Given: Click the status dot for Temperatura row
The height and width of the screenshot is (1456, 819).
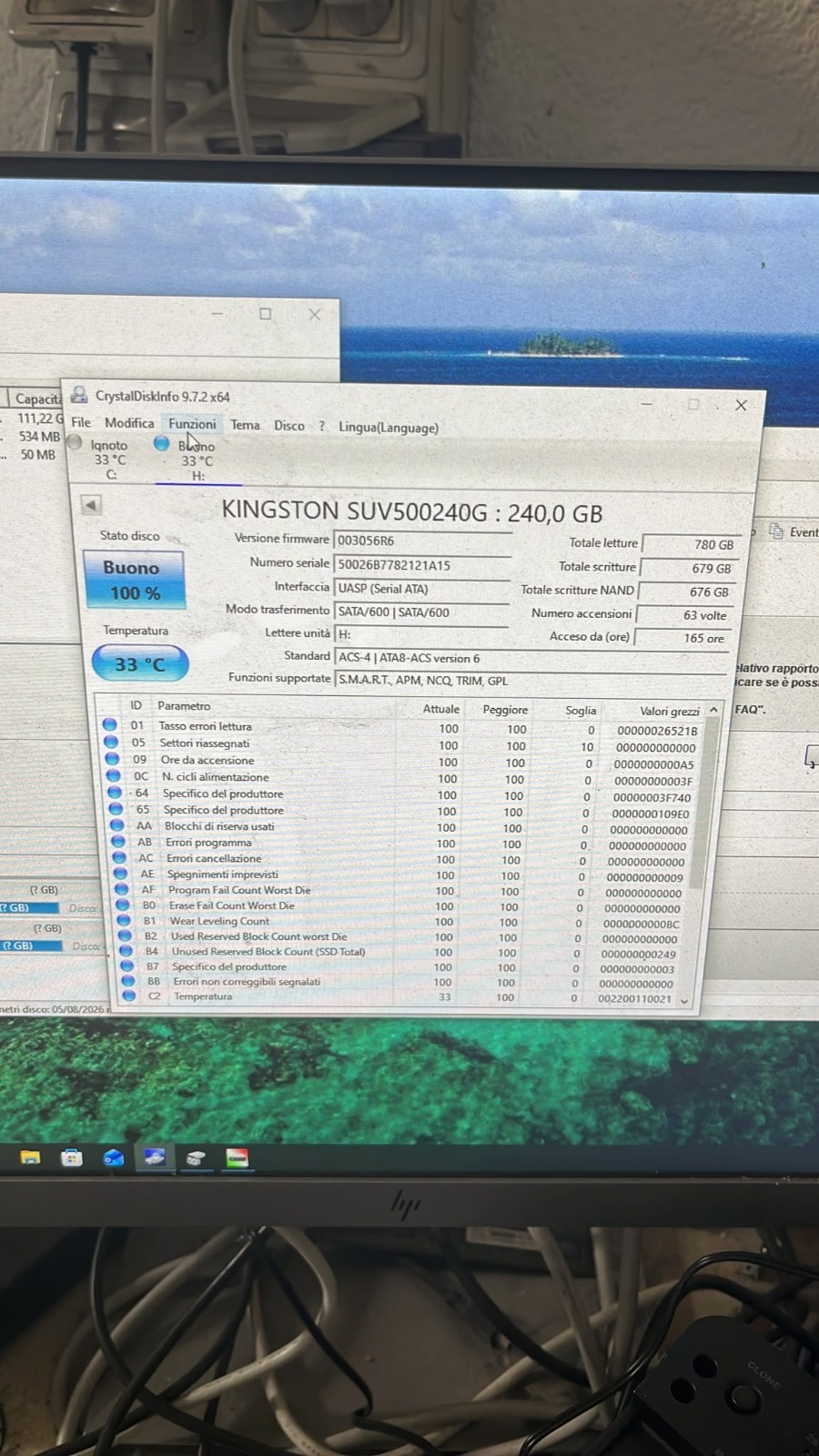Looking at the screenshot, I should 129,996.
